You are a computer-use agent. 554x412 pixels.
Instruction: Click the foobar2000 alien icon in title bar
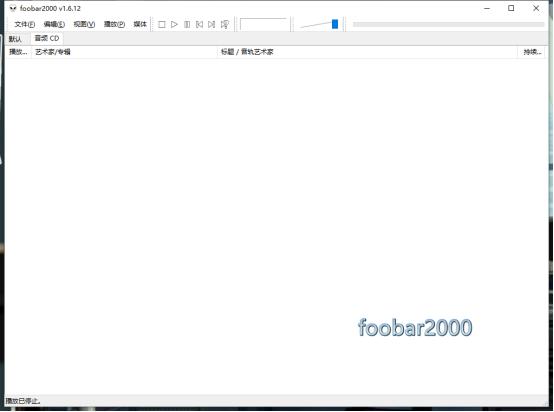pos(13,8)
